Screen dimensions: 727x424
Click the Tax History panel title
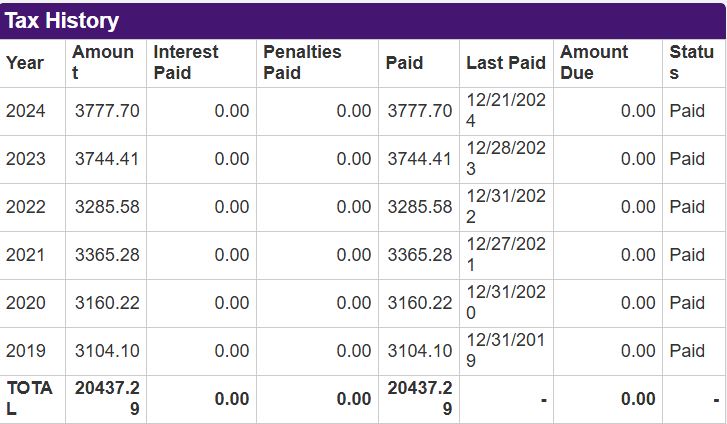point(62,20)
